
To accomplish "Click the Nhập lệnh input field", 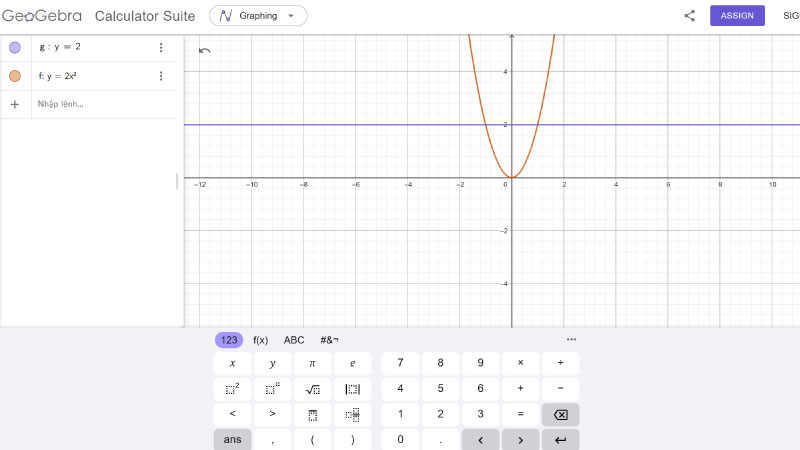I will tap(100, 104).
